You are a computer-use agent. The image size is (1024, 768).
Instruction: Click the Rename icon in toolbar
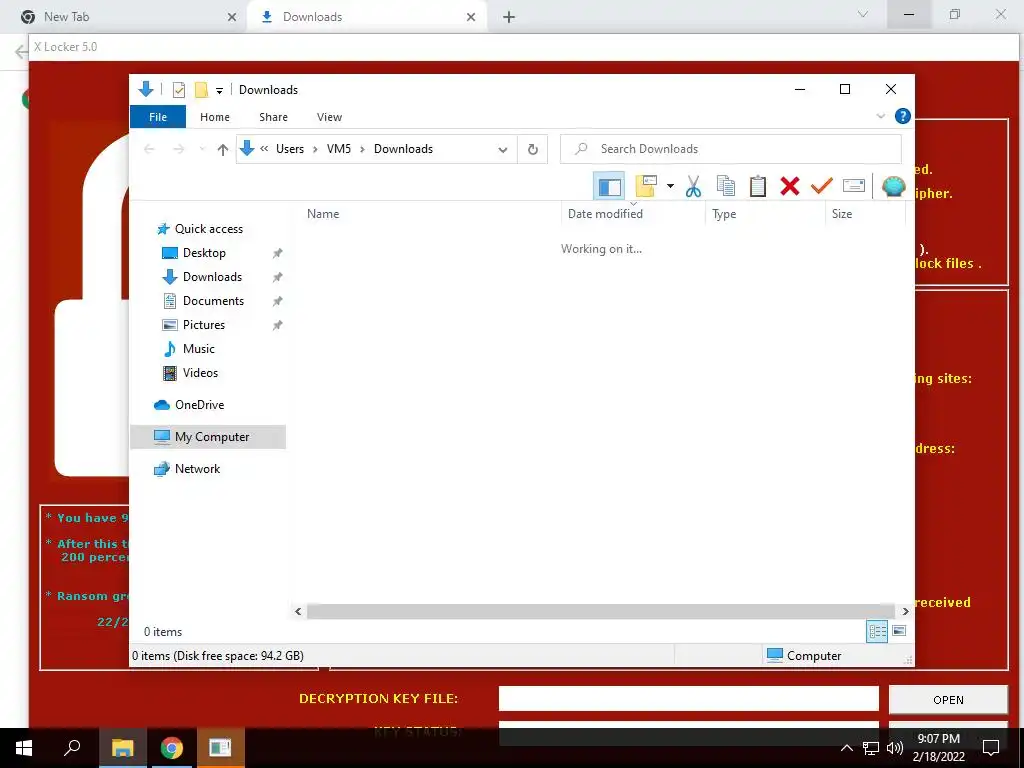tap(854, 186)
